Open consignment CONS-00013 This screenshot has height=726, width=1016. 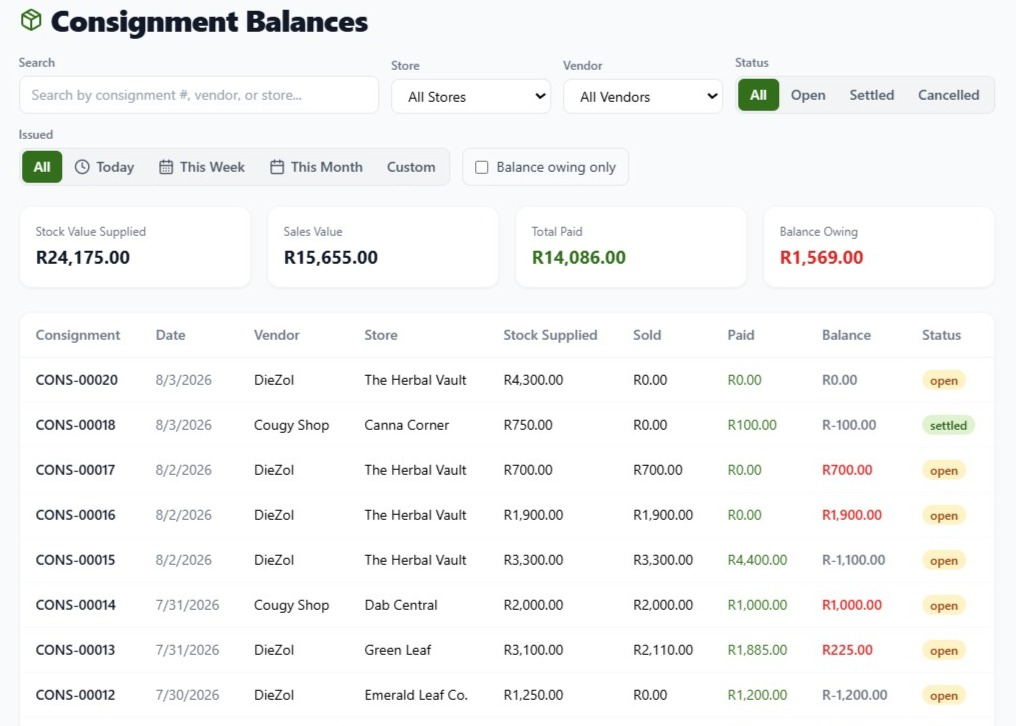(75, 650)
